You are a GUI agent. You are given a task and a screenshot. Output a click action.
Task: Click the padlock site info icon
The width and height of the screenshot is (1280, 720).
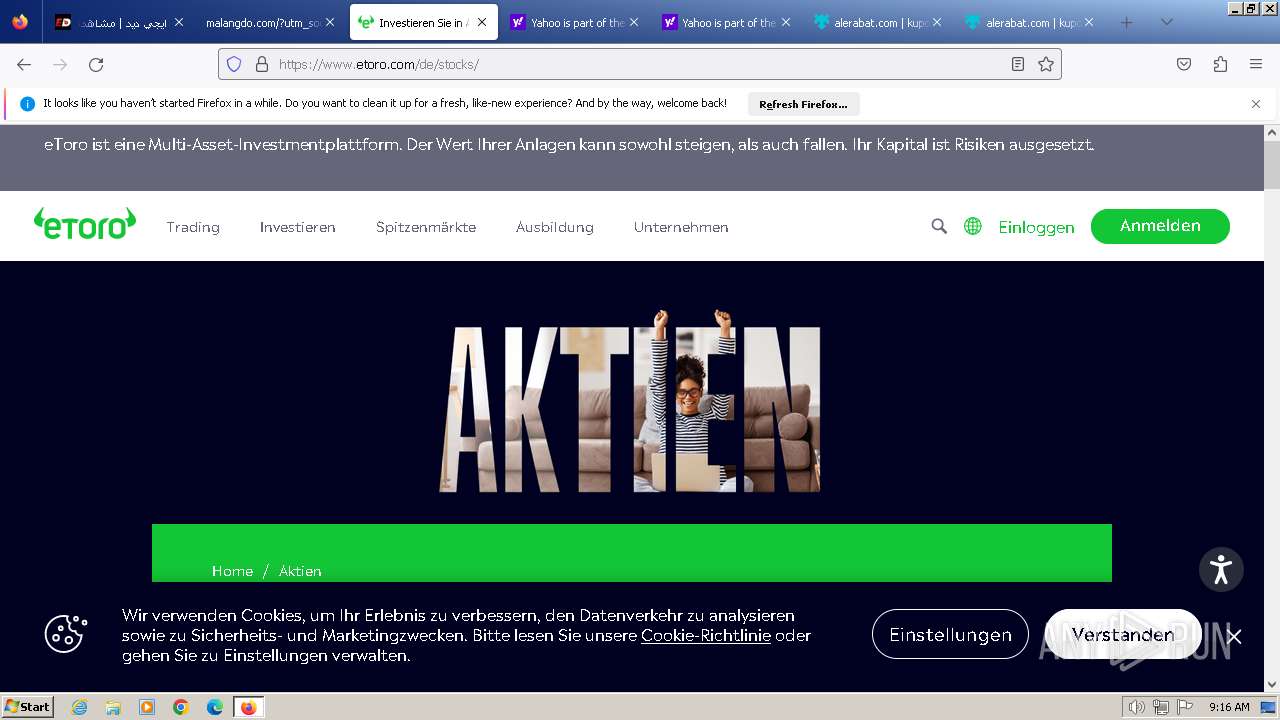(x=262, y=64)
